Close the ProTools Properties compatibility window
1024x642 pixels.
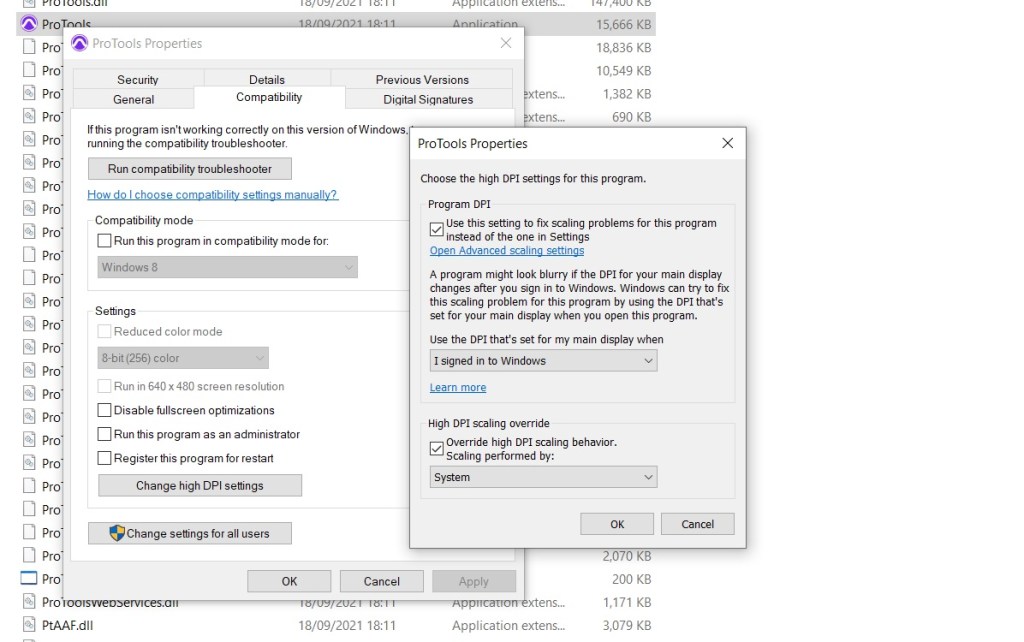[506, 43]
